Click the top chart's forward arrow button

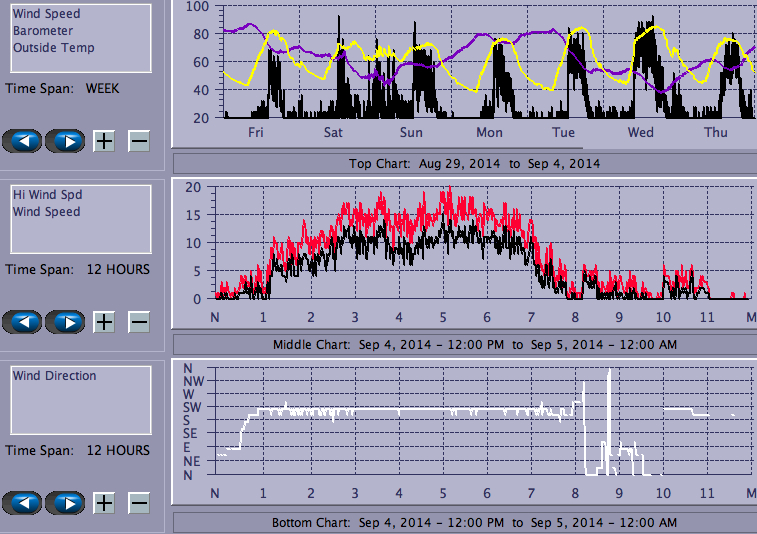pos(66,140)
